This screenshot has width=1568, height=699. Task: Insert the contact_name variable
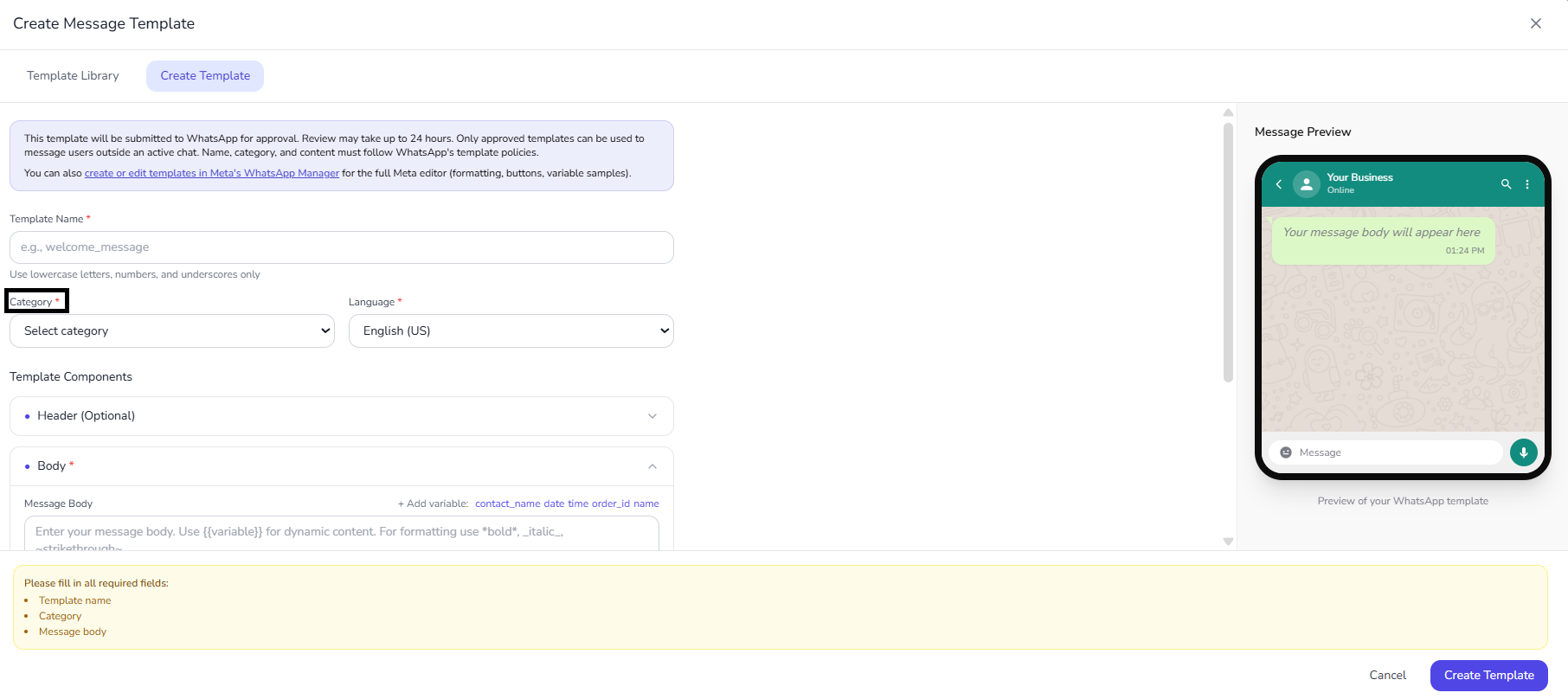pos(508,503)
